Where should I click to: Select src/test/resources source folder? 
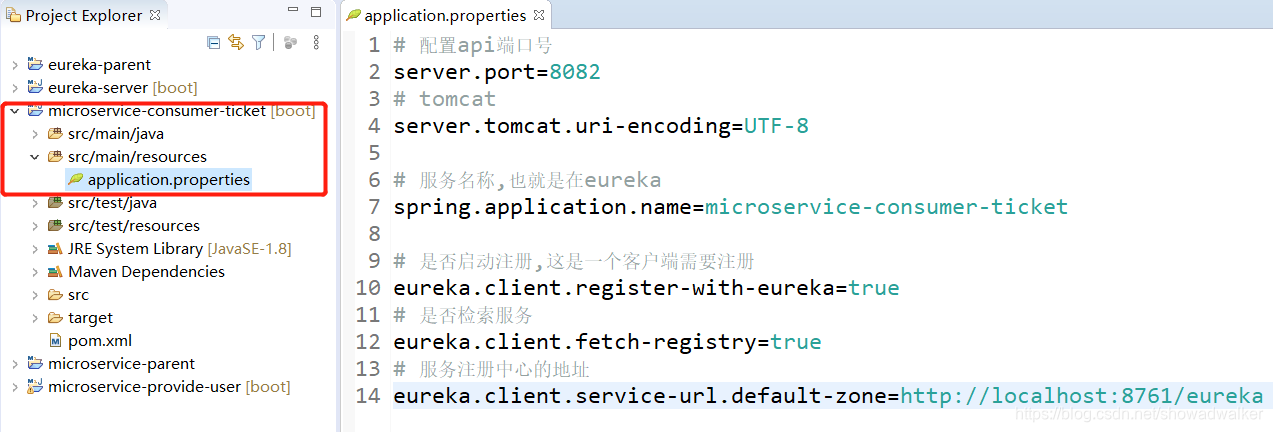[134, 226]
